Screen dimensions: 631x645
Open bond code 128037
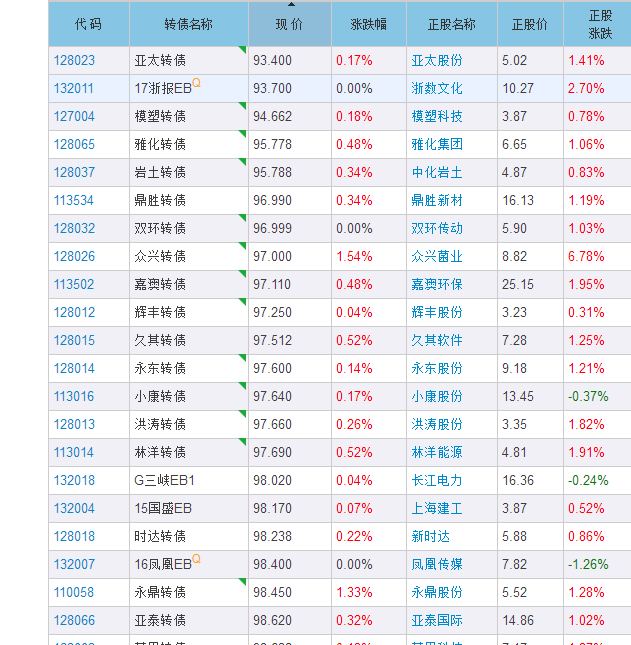coord(74,172)
